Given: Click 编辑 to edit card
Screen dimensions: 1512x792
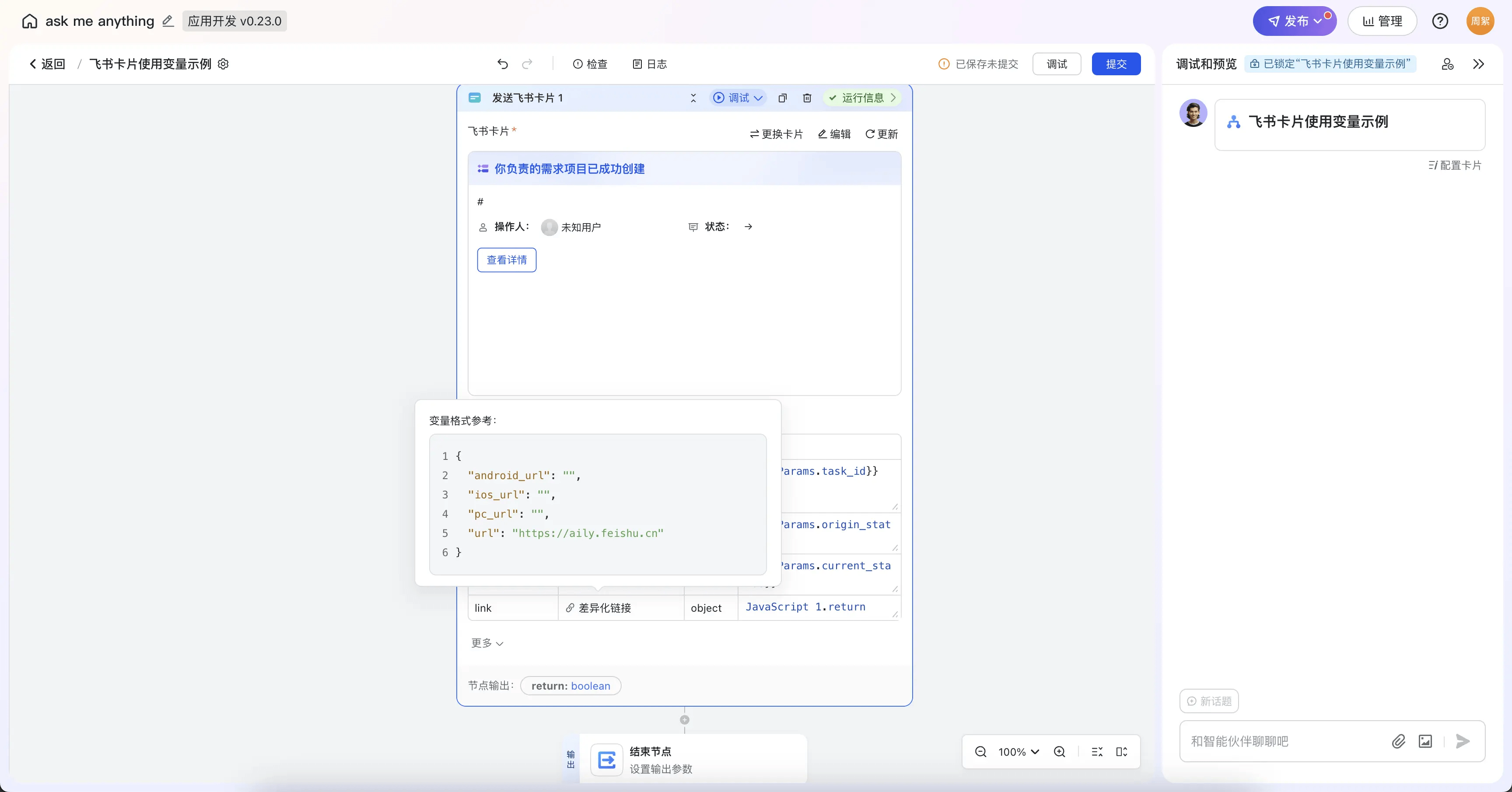Looking at the screenshot, I should (834, 134).
